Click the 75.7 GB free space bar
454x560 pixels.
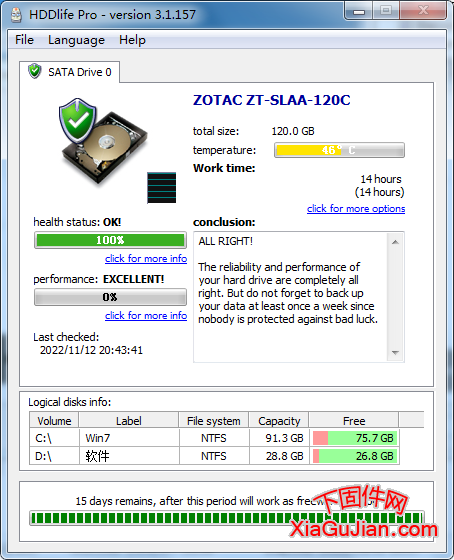[355, 438]
